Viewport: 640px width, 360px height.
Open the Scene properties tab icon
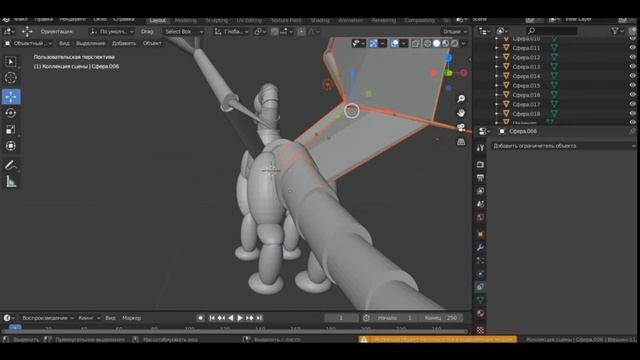(480, 204)
